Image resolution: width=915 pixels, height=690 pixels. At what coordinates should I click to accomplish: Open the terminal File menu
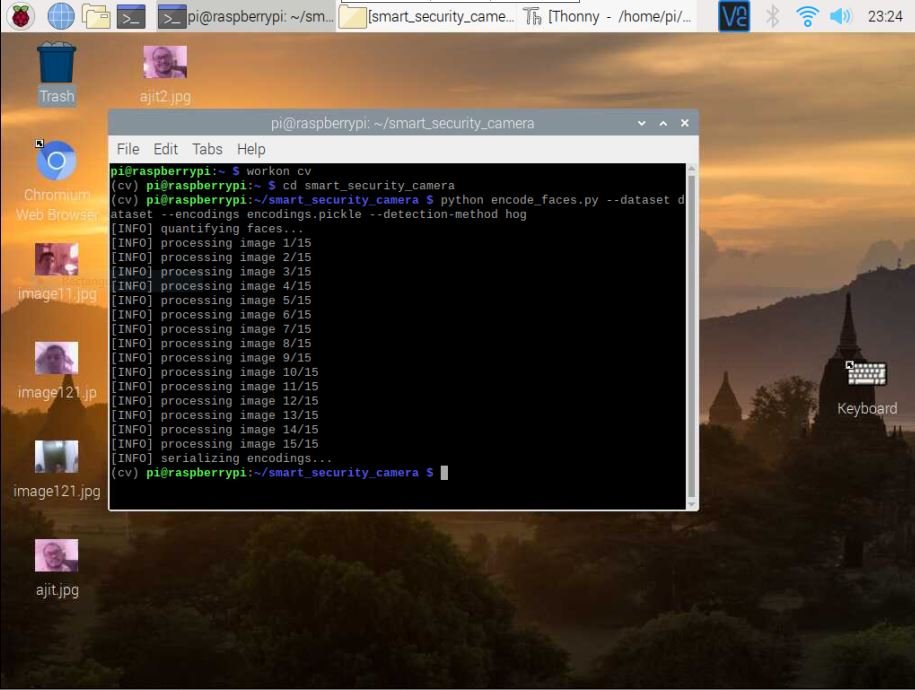128,149
